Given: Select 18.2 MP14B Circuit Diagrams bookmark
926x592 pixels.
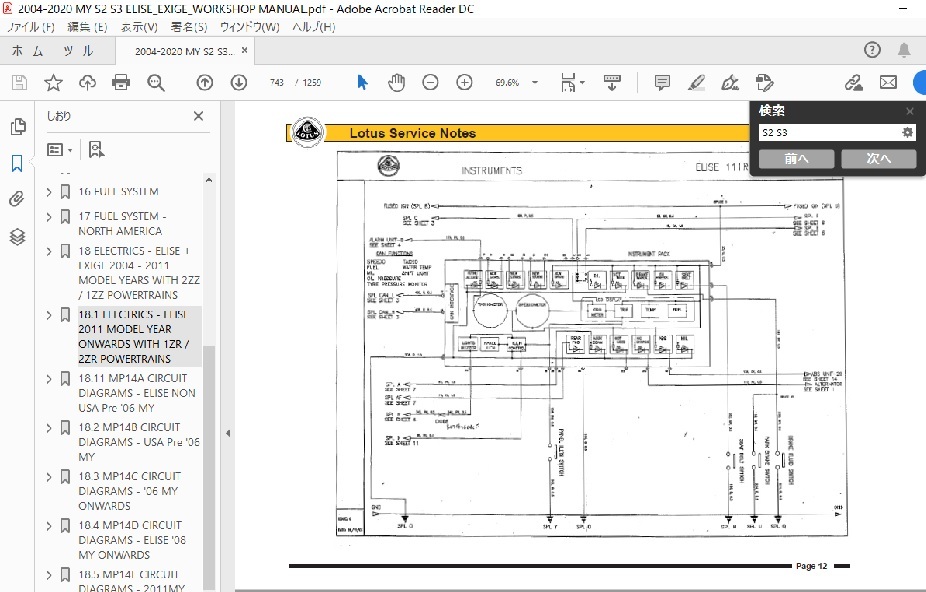Looking at the screenshot, I should (138, 442).
